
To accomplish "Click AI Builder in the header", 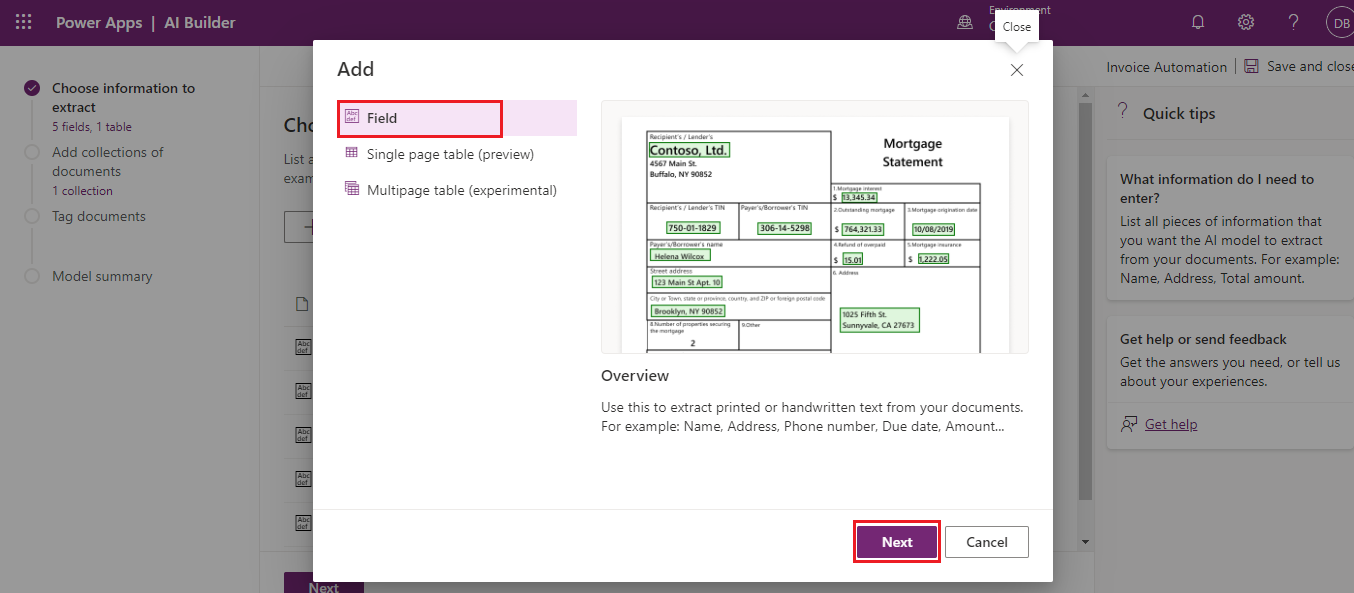I will (x=200, y=22).
